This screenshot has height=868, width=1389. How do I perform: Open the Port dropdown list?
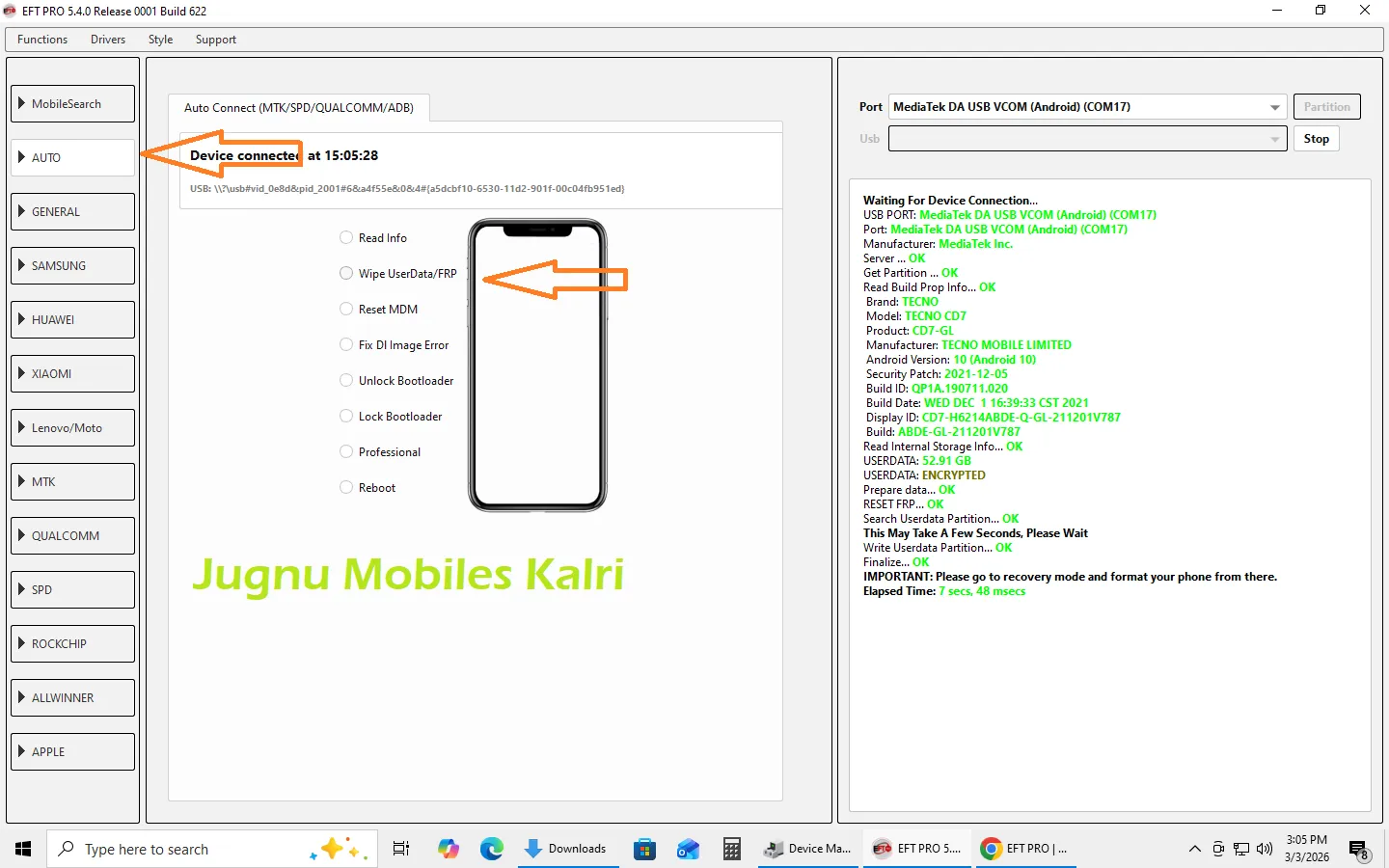[x=1274, y=107]
